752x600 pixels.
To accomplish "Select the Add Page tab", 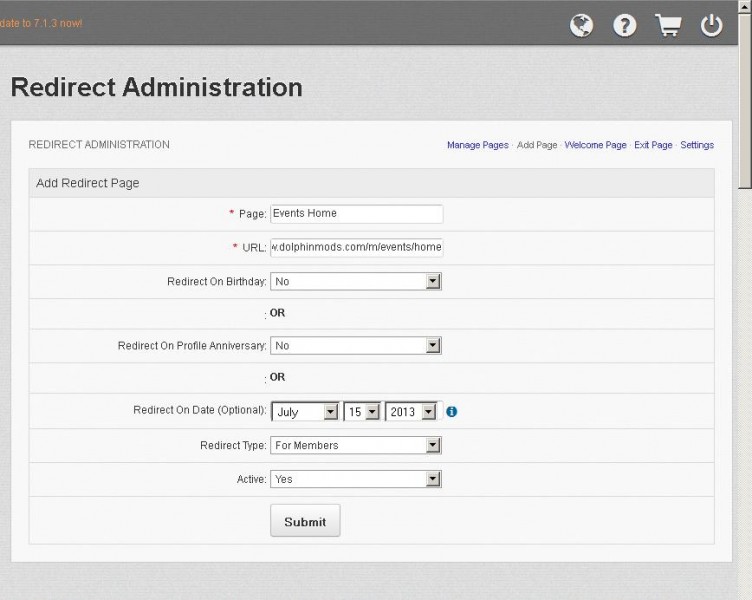I will coord(537,145).
